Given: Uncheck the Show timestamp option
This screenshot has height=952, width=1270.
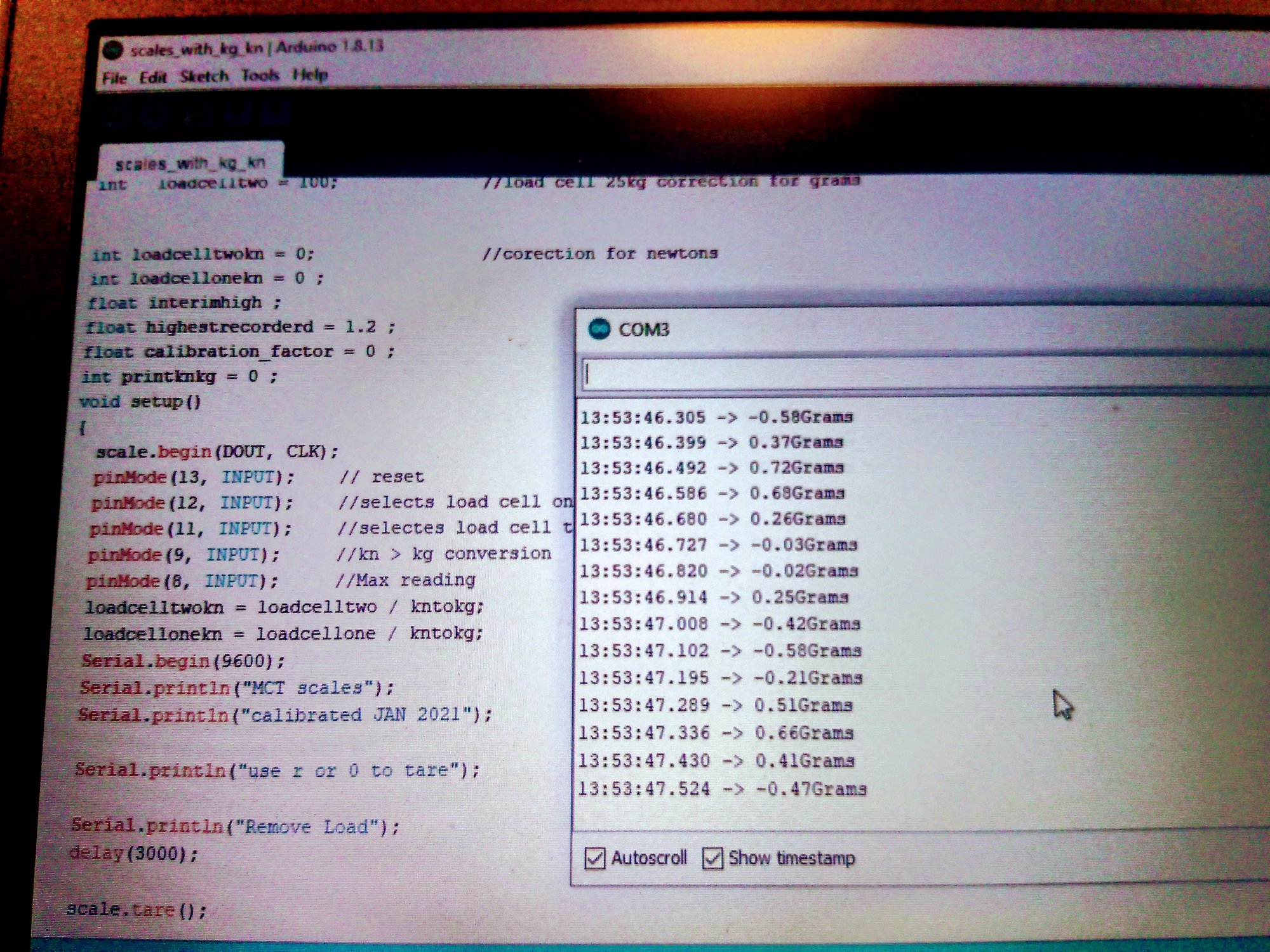Looking at the screenshot, I should click(x=712, y=858).
